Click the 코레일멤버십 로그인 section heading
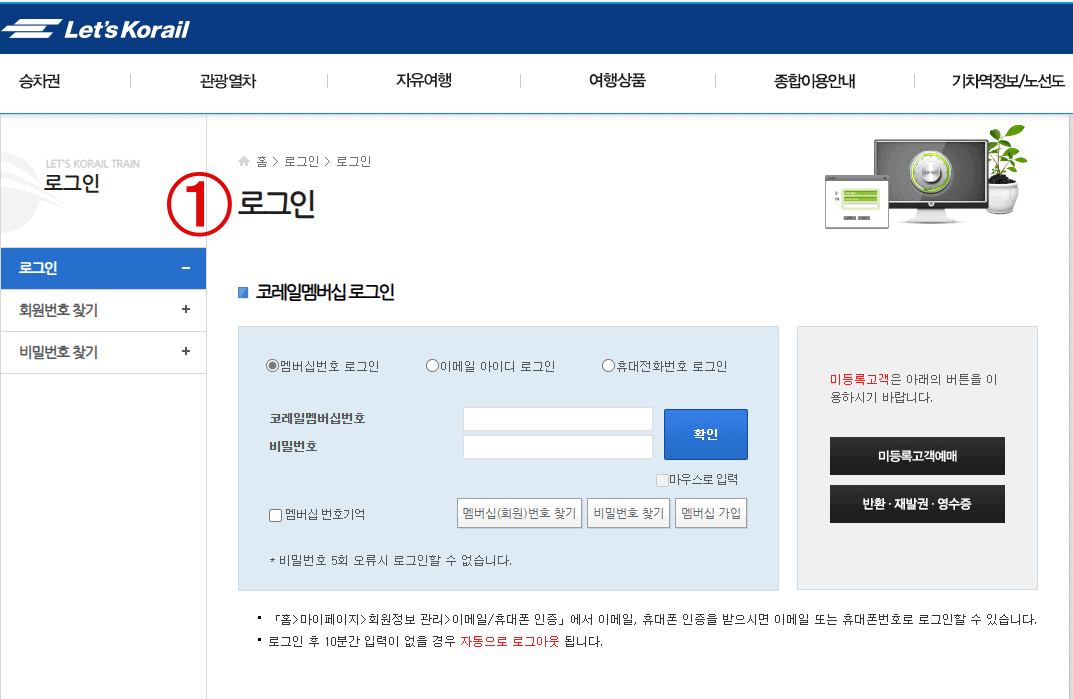1073x699 pixels. coord(325,292)
